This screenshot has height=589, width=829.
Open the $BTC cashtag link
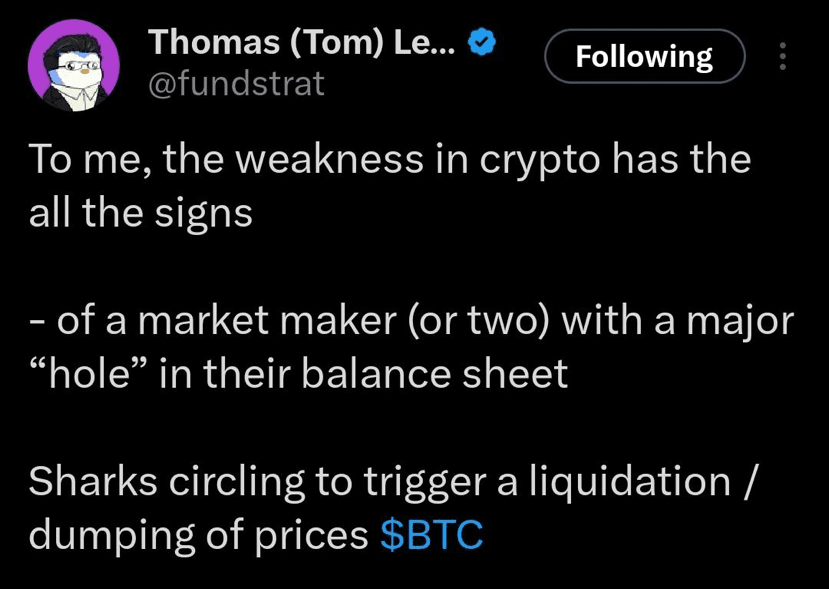tap(431, 535)
